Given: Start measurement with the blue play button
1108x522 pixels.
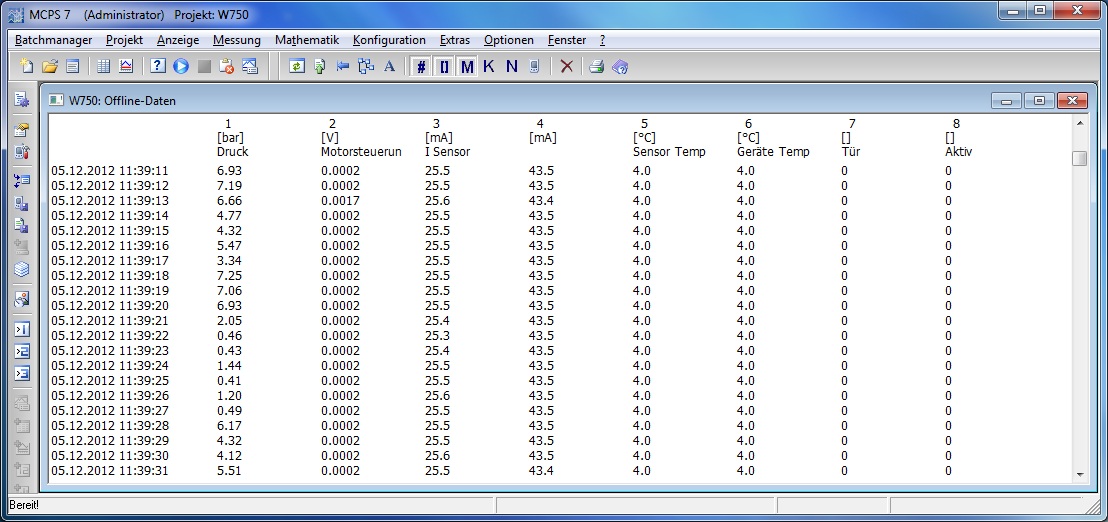Looking at the screenshot, I should pyautogui.click(x=181, y=67).
